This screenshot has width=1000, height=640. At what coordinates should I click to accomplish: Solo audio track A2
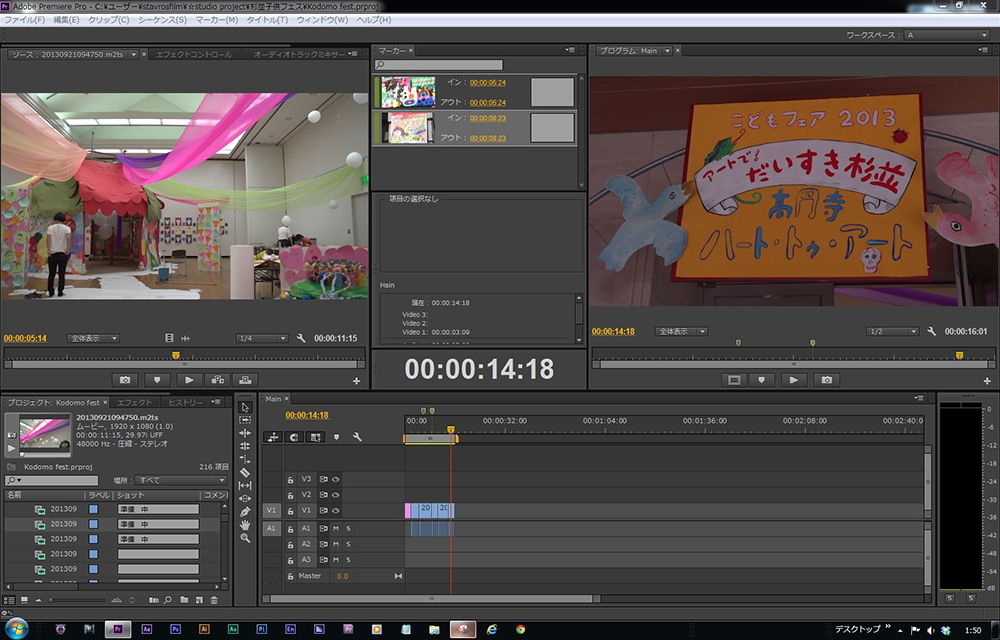[348, 544]
